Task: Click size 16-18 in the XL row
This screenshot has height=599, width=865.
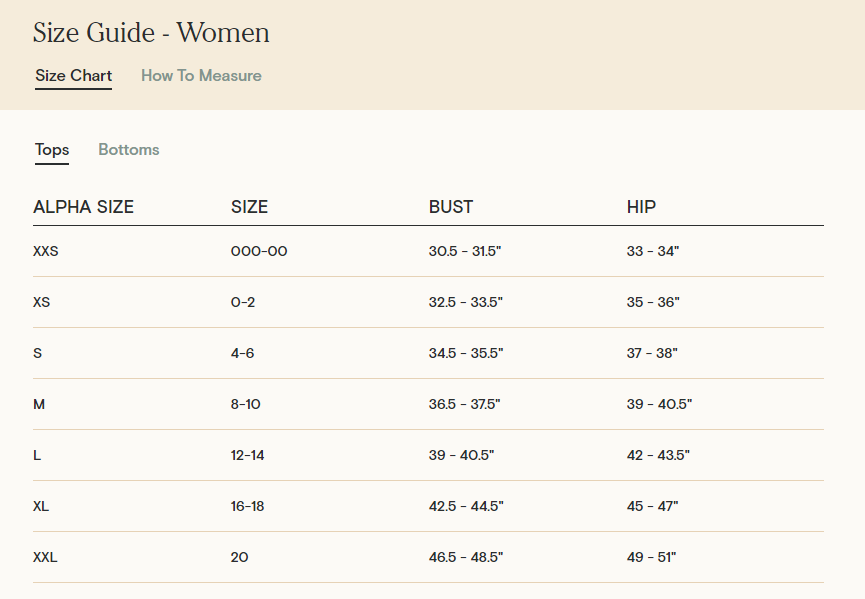Action: (x=247, y=506)
